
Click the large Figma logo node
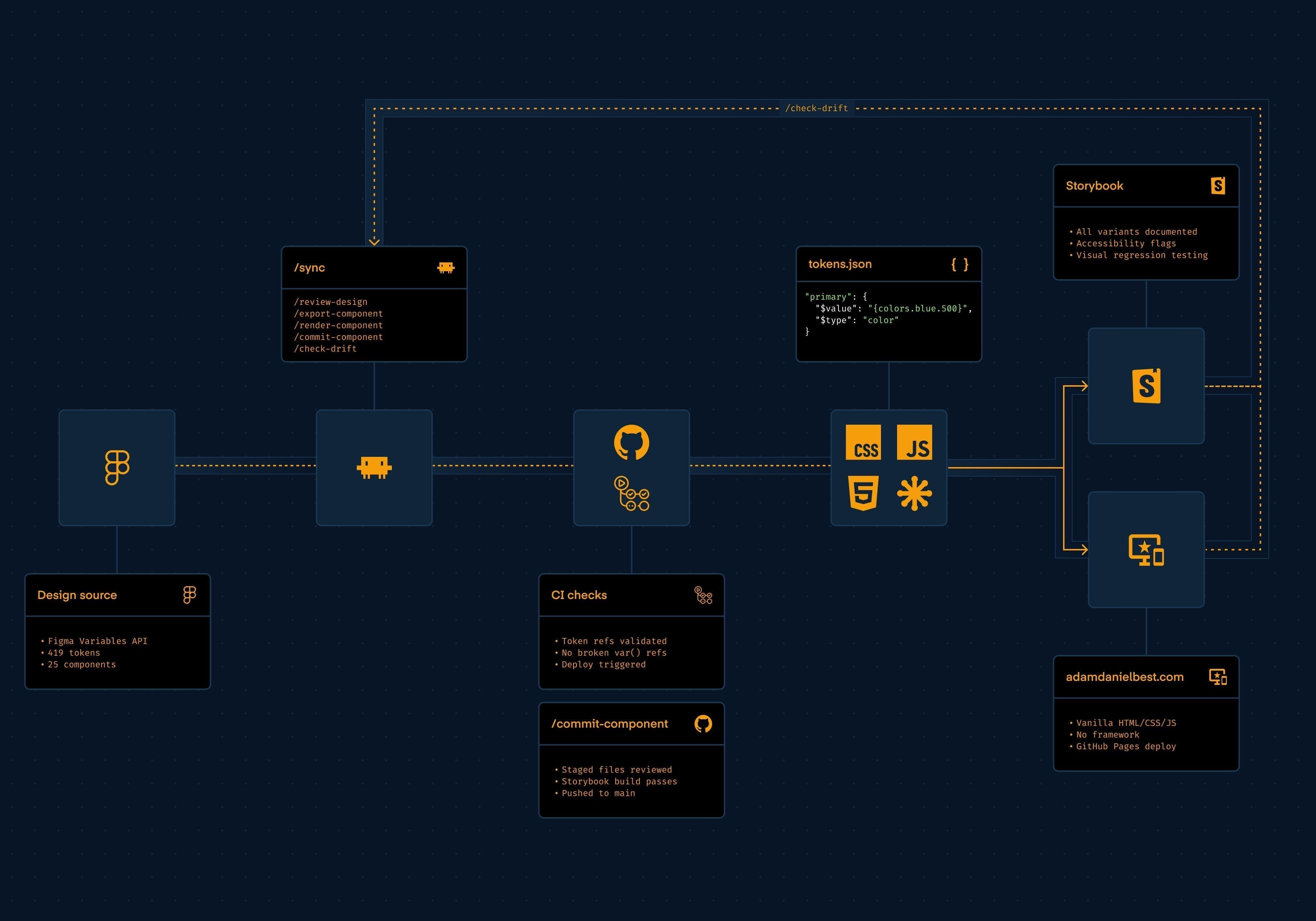(117, 468)
